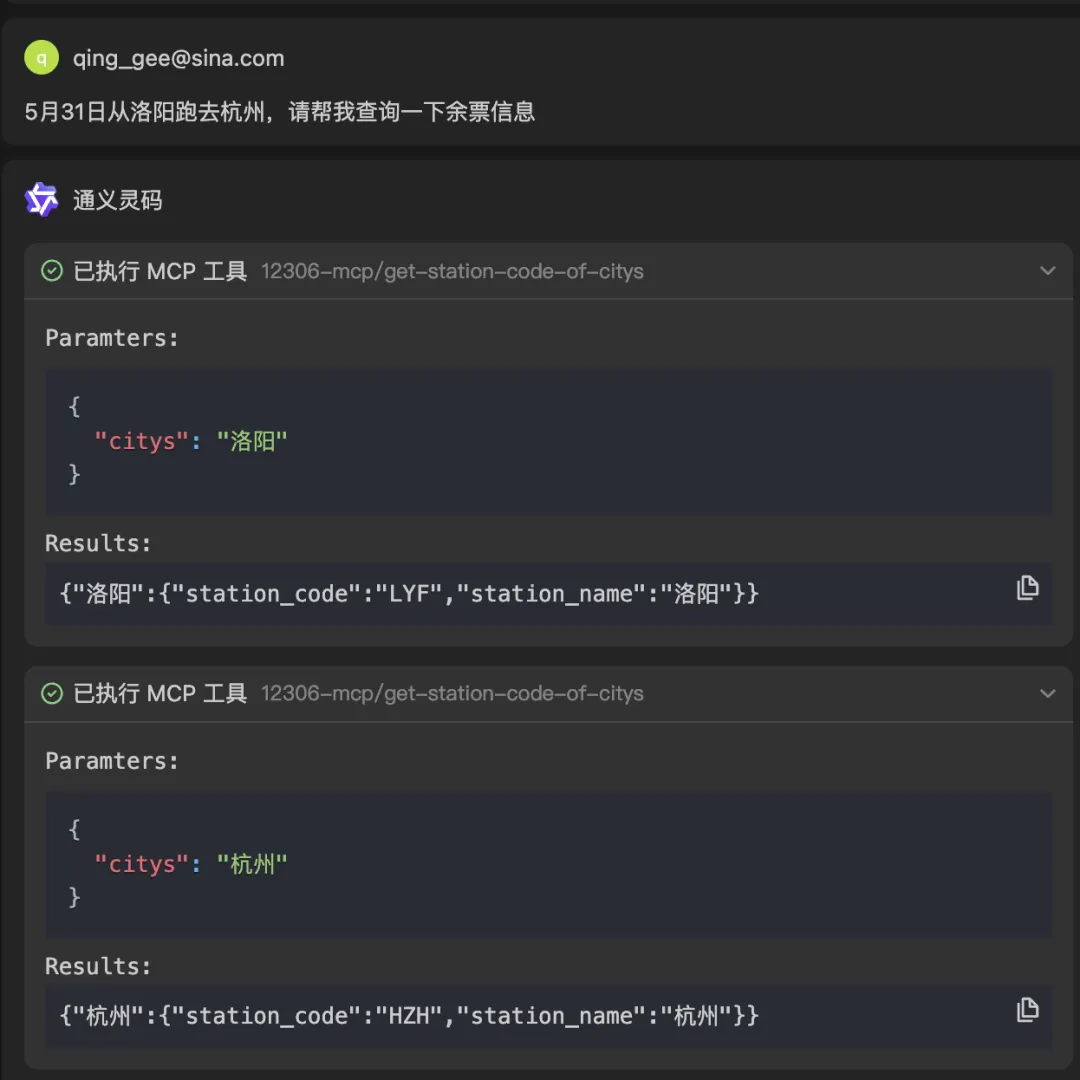
Task: Click the green user avatar icon
Action: (41, 57)
